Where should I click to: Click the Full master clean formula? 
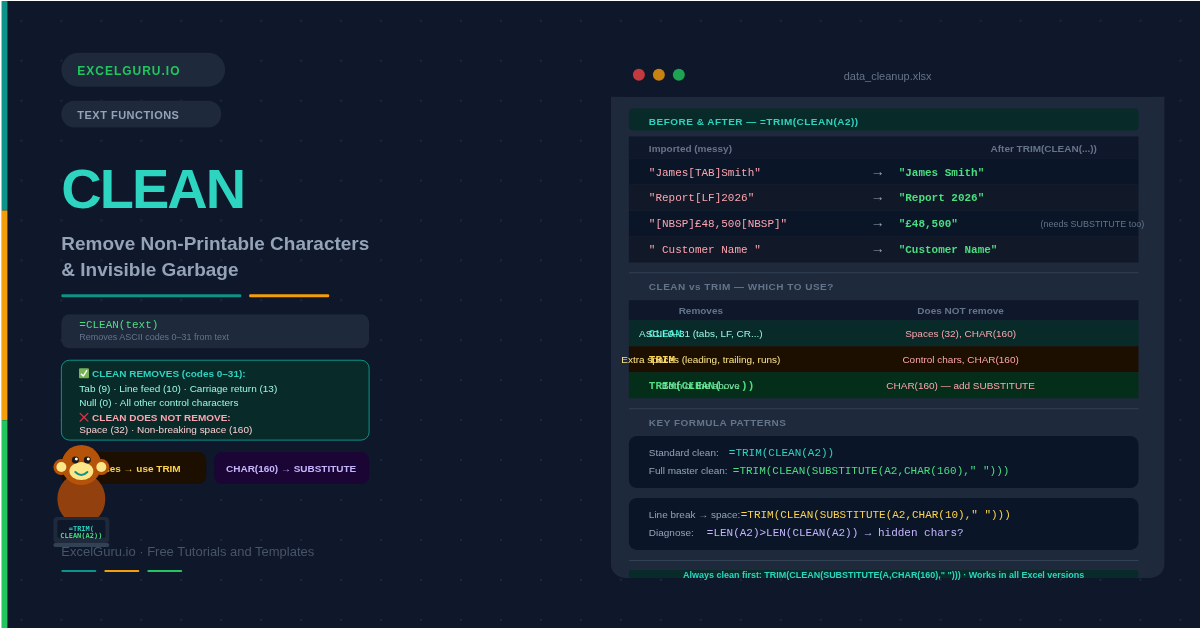tap(870, 471)
